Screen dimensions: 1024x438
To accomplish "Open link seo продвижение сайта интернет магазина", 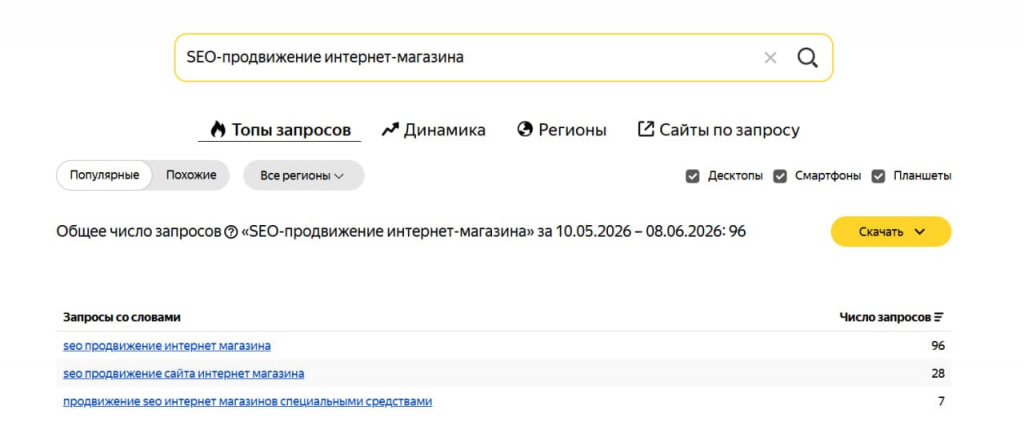I will tap(184, 374).
